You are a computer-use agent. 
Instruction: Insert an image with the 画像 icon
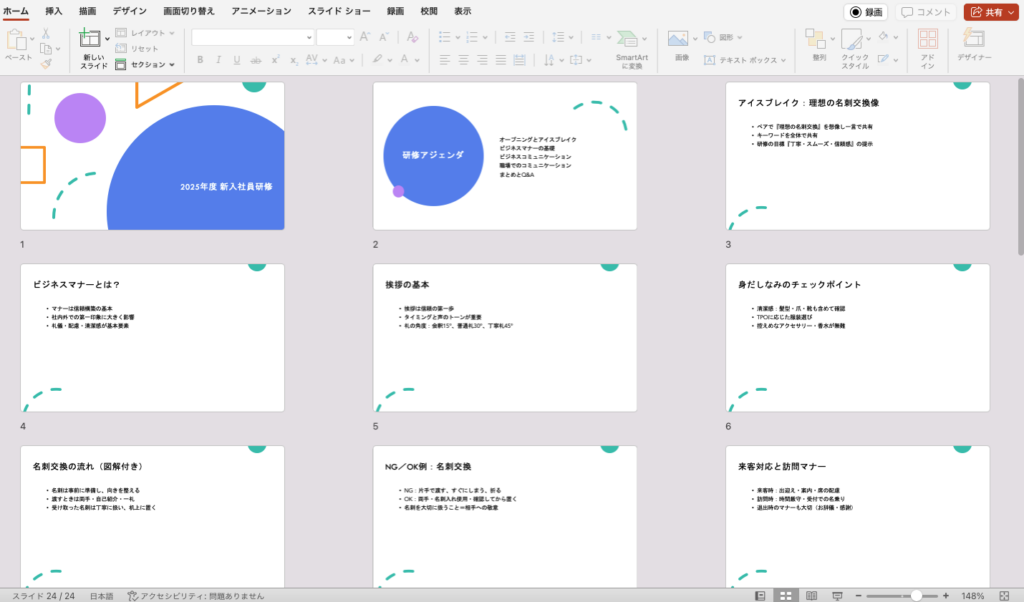(678, 39)
